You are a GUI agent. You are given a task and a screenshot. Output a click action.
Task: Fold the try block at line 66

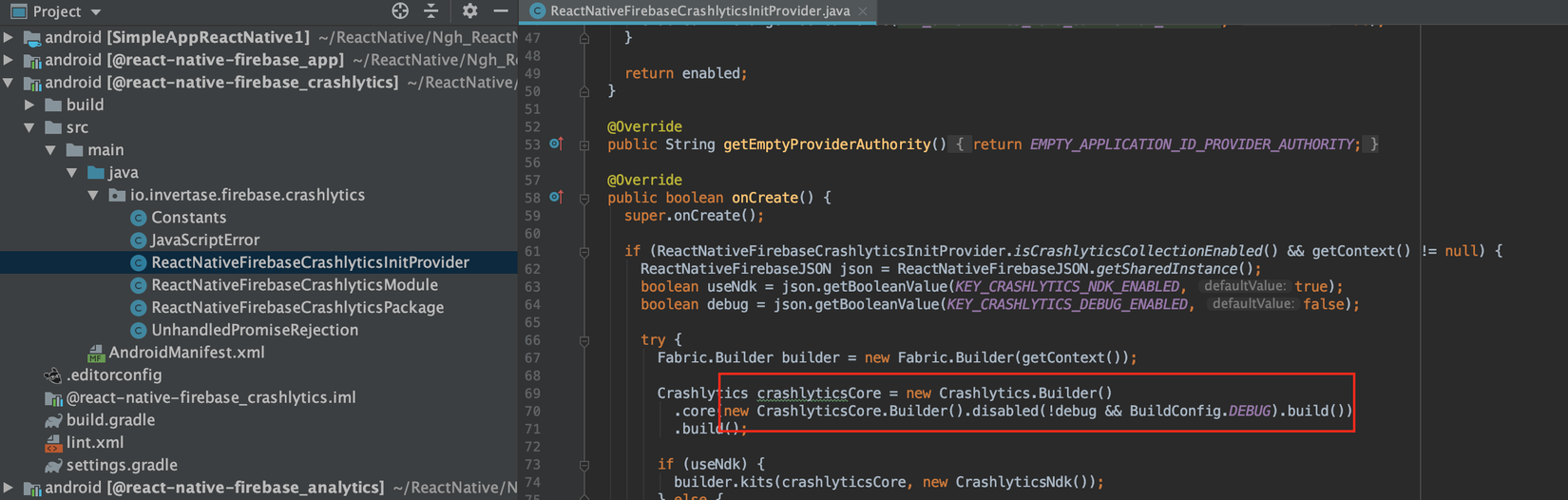[584, 340]
